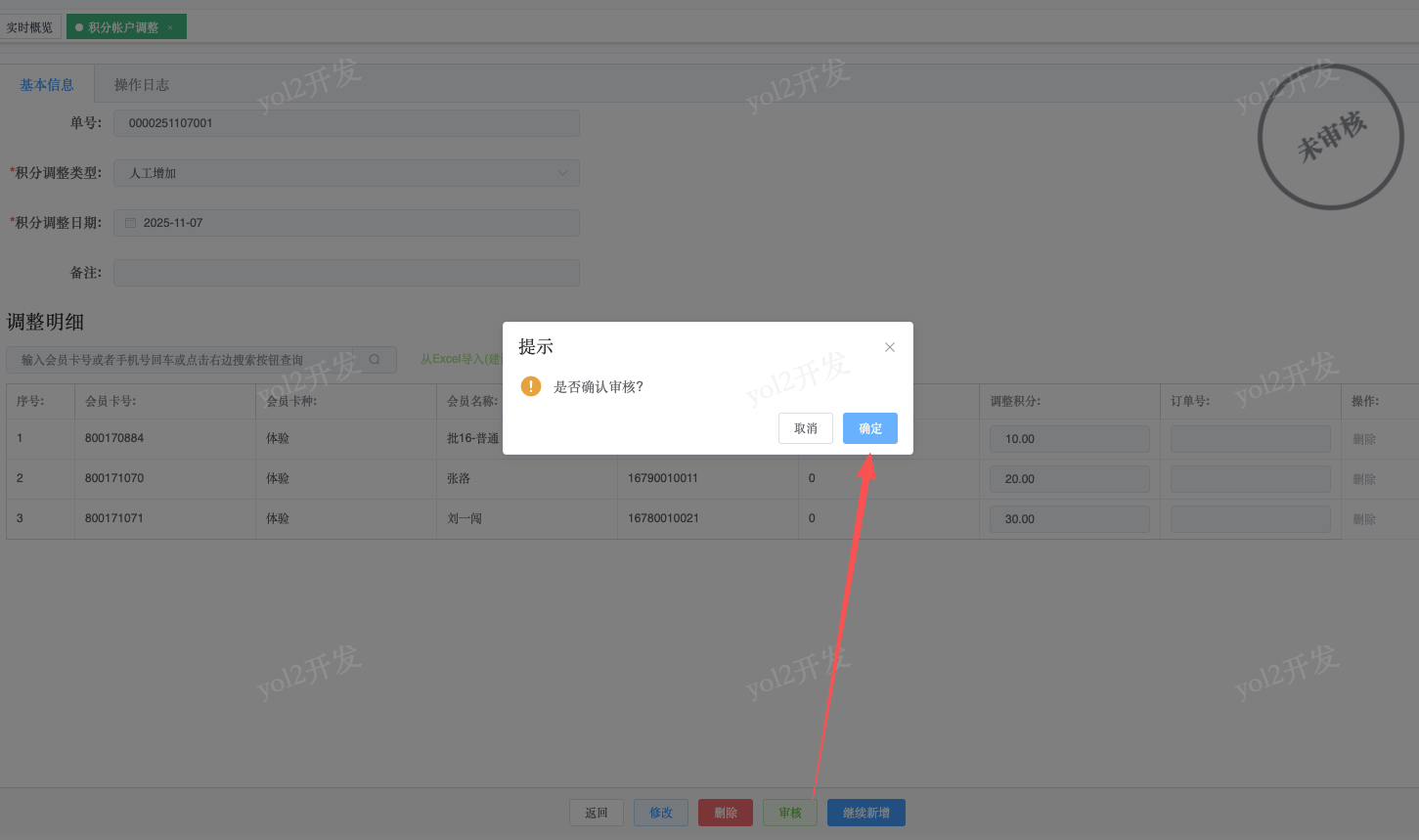The width and height of the screenshot is (1419, 840).
Task: Cancel the audit confirmation with 取消
Action: click(806, 428)
